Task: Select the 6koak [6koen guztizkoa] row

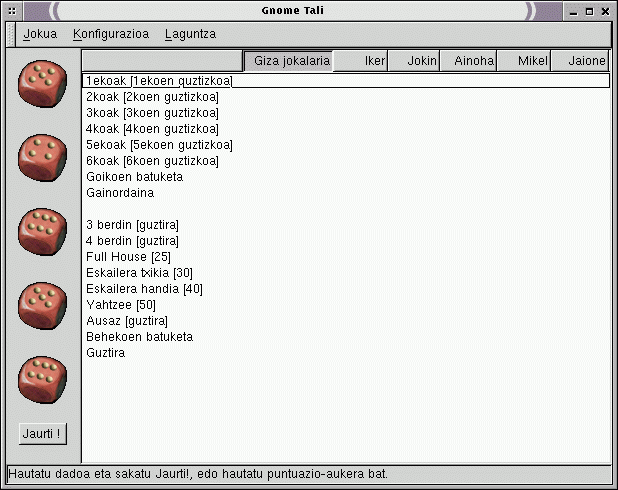Action: (x=346, y=161)
